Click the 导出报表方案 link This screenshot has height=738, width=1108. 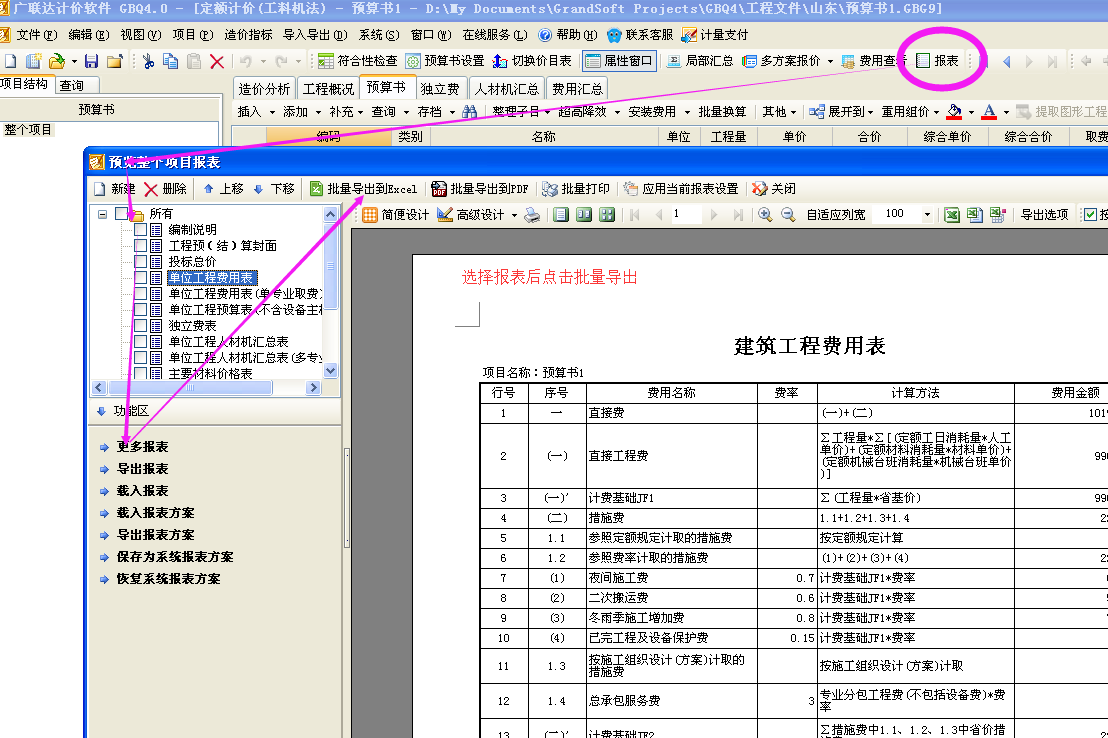[155, 534]
